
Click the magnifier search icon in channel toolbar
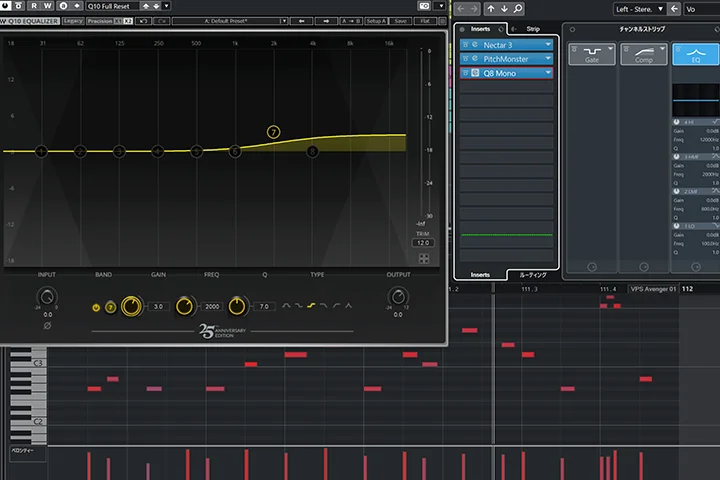click(518, 9)
